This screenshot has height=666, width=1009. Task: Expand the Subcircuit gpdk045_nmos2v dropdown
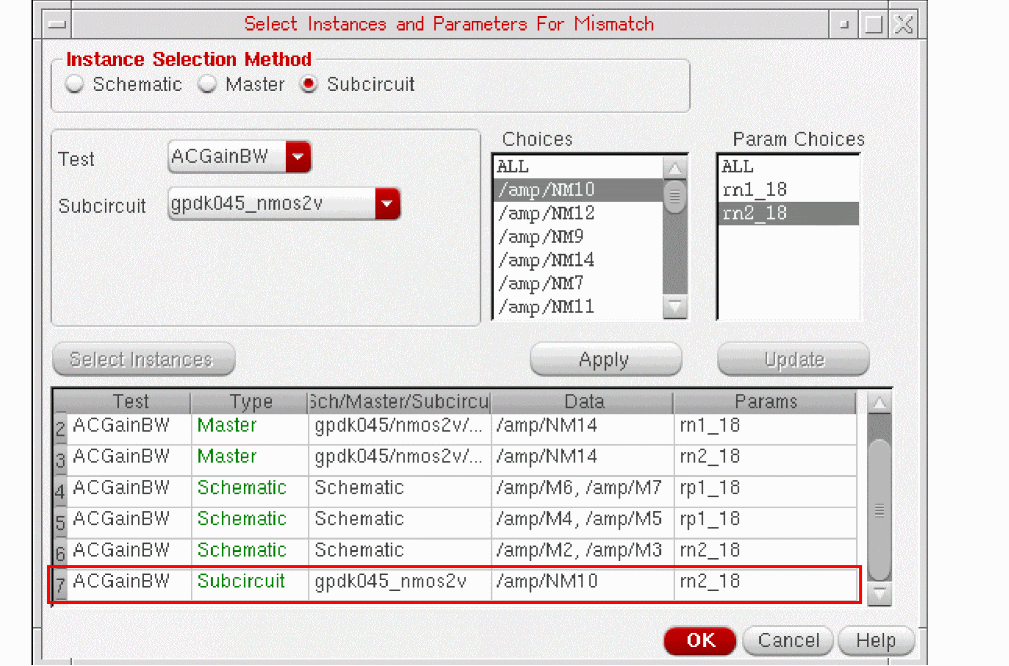(387, 205)
